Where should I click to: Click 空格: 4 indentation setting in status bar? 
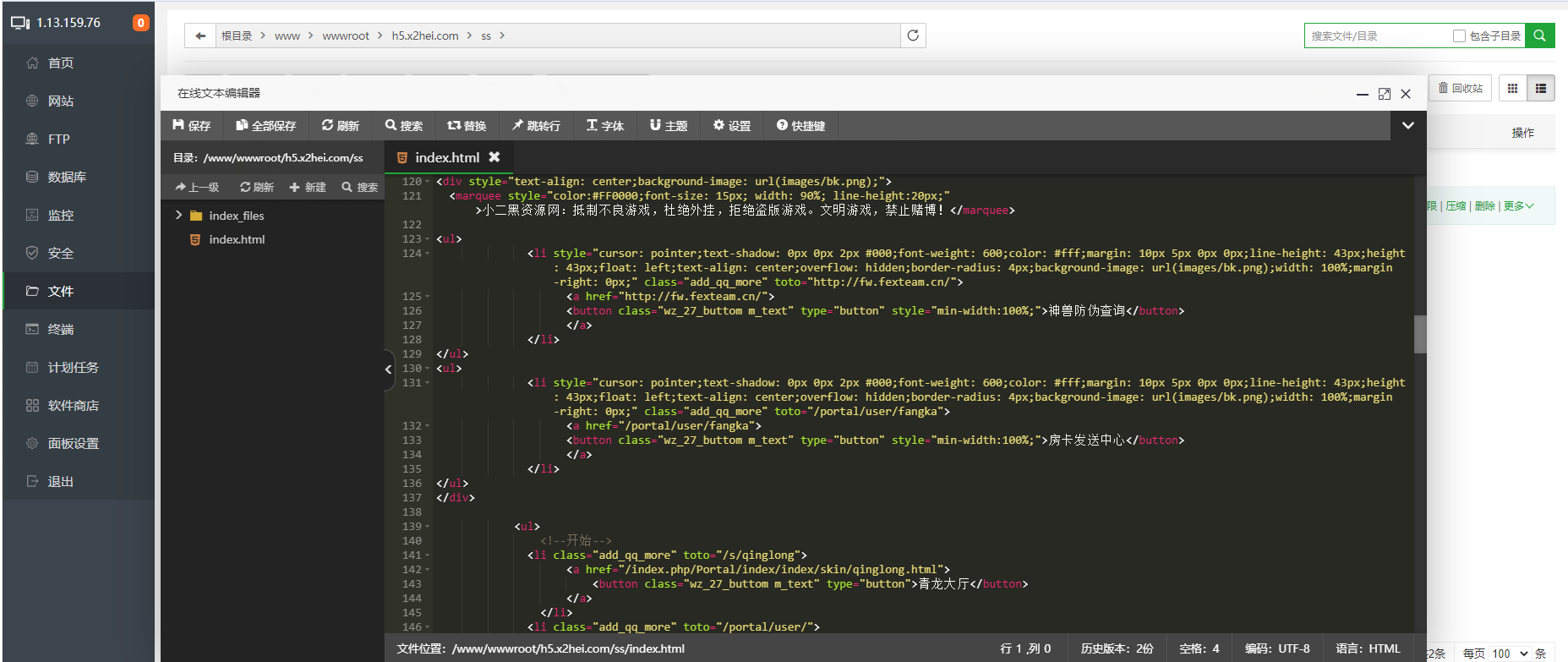pyautogui.click(x=1199, y=648)
